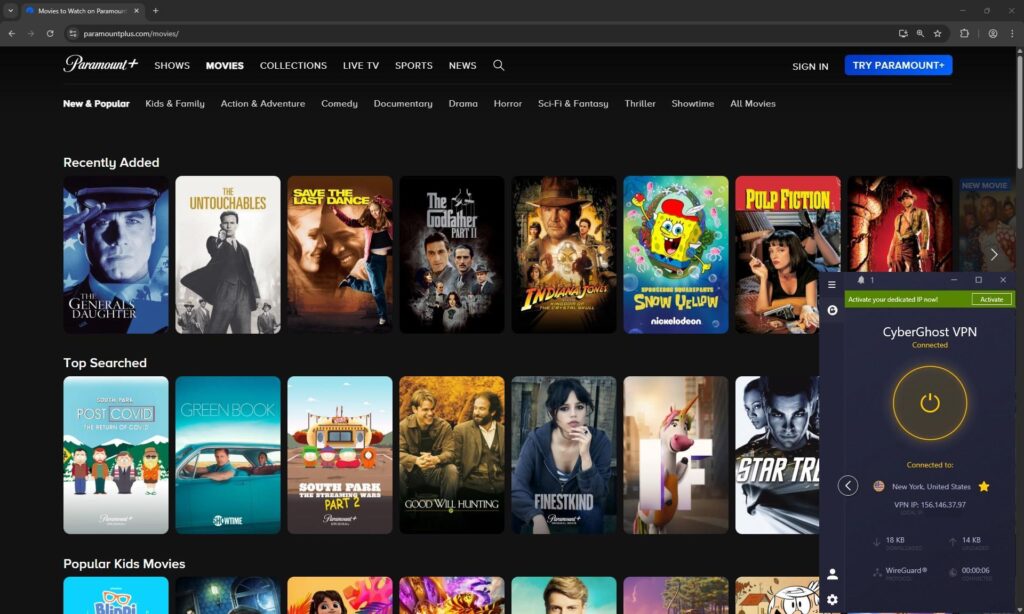This screenshot has height=614, width=1024.
Task: Click the browser address bar URL
Action: pyautogui.click(x=131, y=33)
